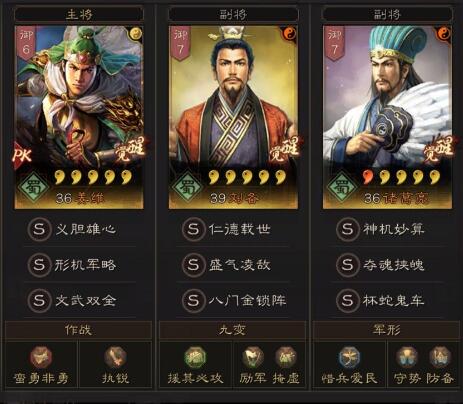This screenshot has height=404, width=463.
Task: Open the 姜维 general portrait card
Action: (79, 117)
